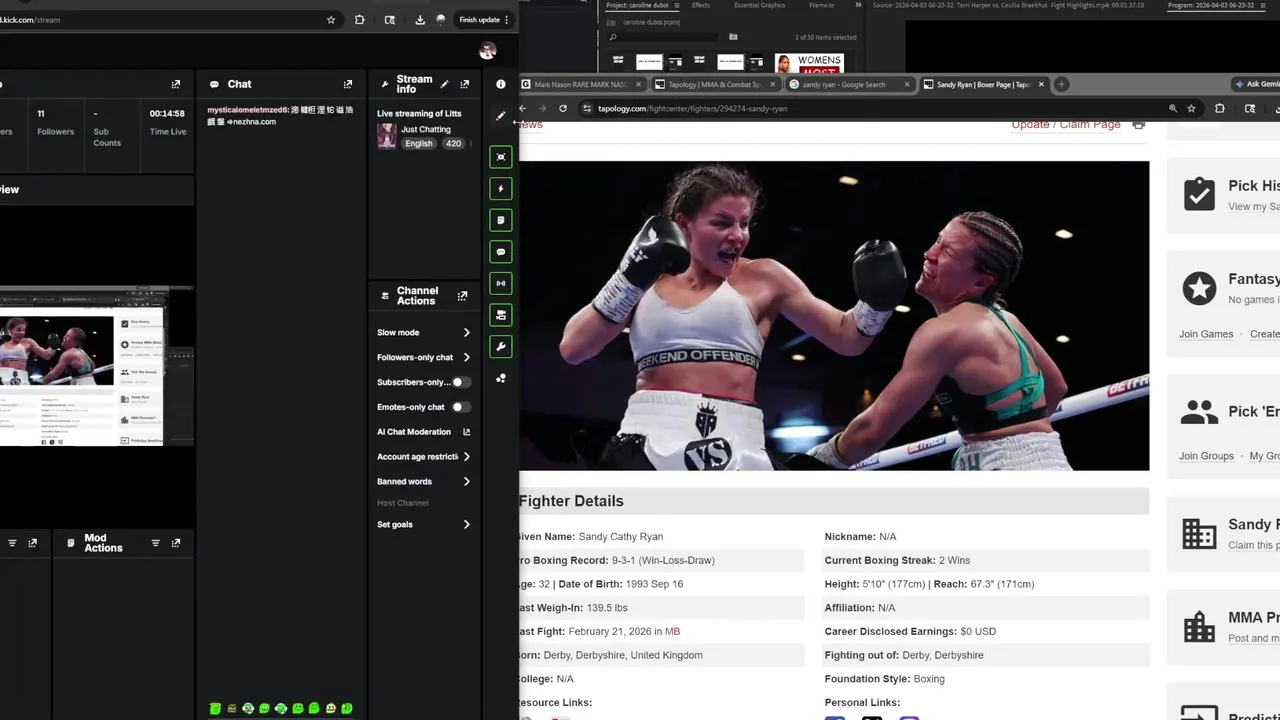The image size is (1280, 720).
Task: Click the first green emote in chat bar
Action: coord(215,708)
